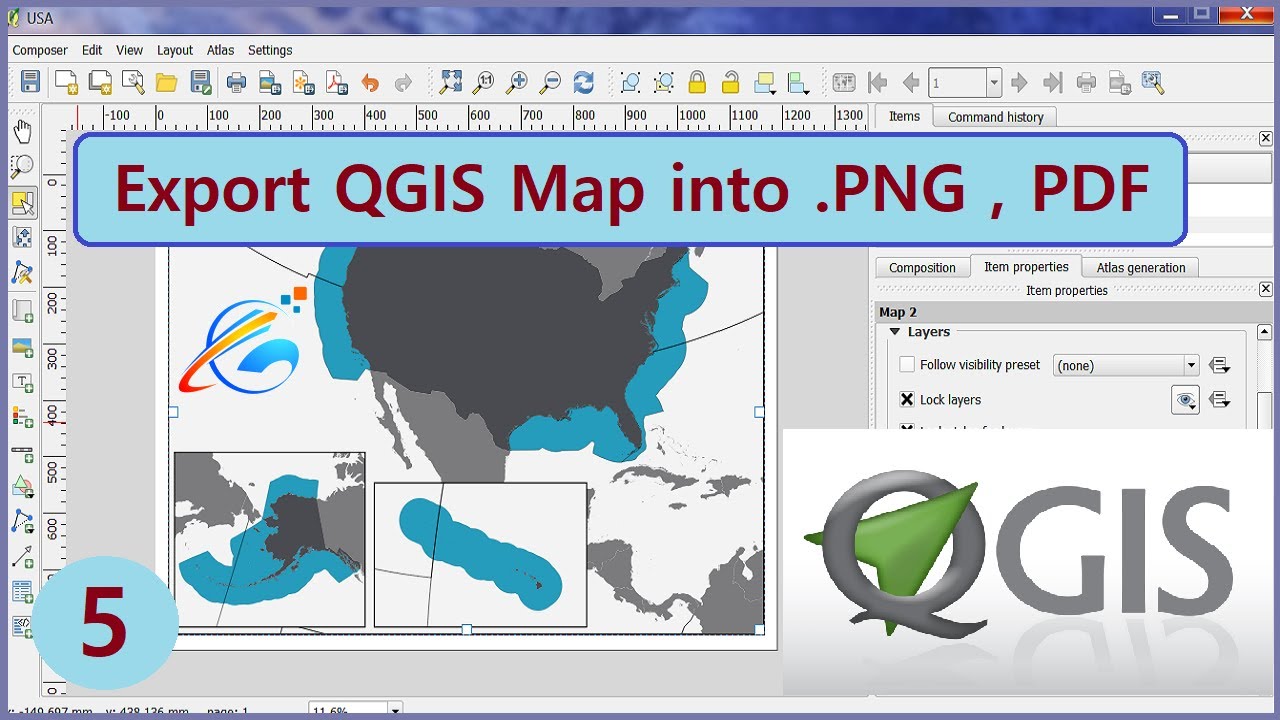
Task: Create a New Composer
Action: click(x=66, y=82)
